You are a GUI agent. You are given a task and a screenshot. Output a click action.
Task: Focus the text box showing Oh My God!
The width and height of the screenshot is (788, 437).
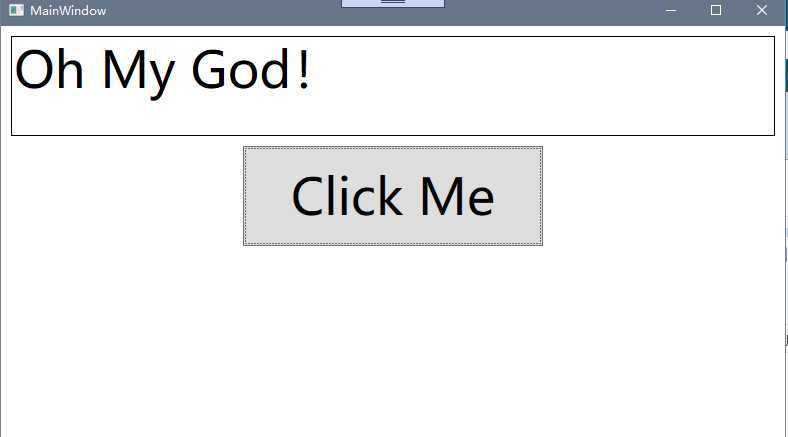coord(393,86)
